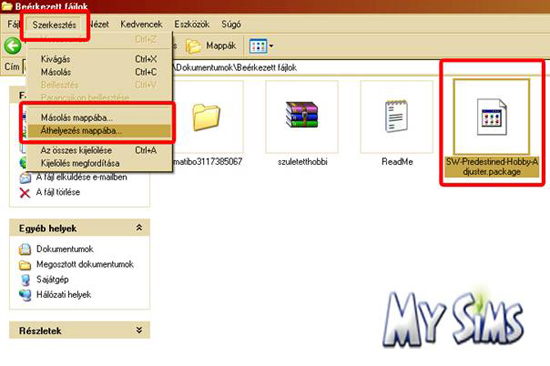Click the Hálózati helyek network icon
The image size is (550, 366).
(25, 295)
